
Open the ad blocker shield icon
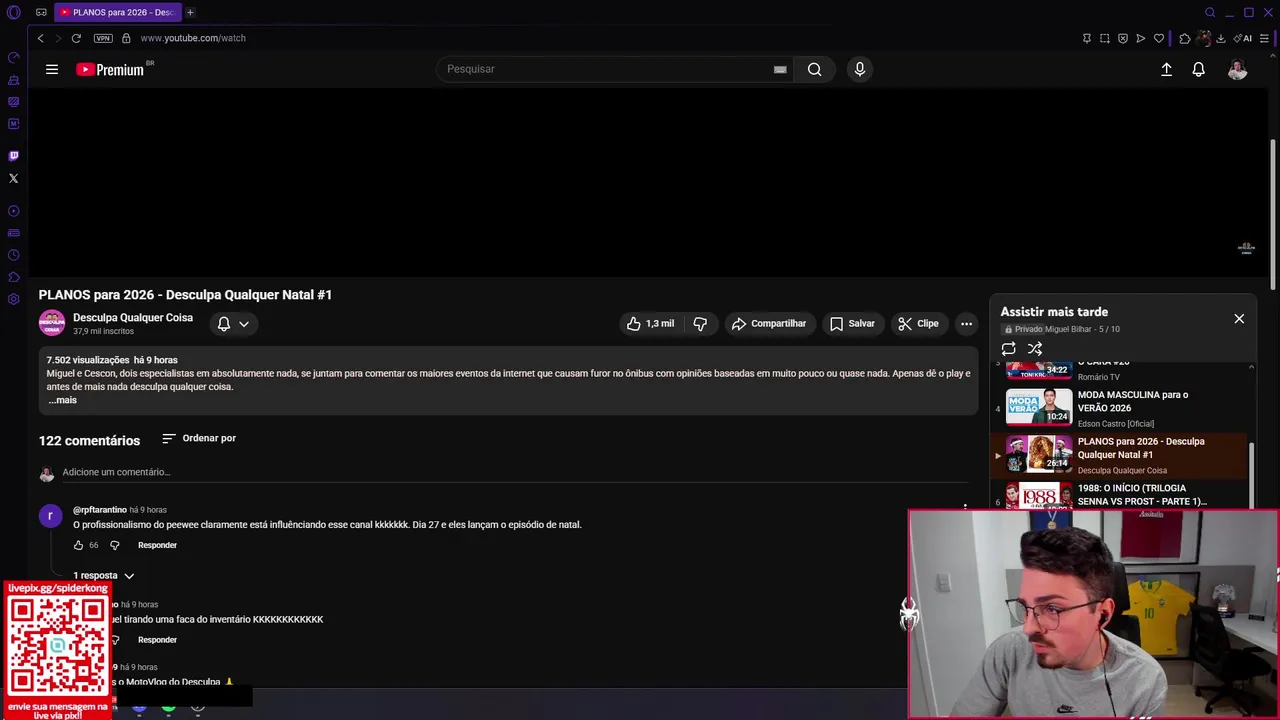[x=1123, y=38]
